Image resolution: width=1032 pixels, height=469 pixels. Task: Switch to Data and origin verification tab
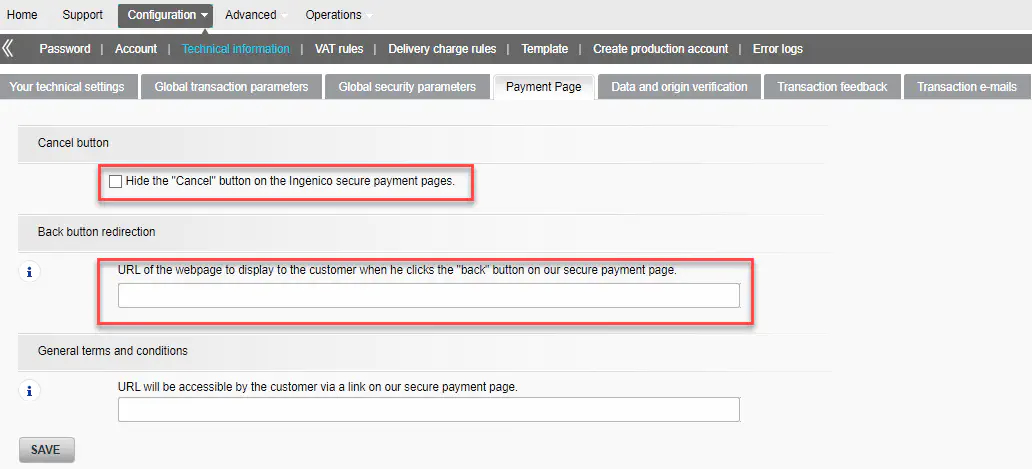[679, 87]
